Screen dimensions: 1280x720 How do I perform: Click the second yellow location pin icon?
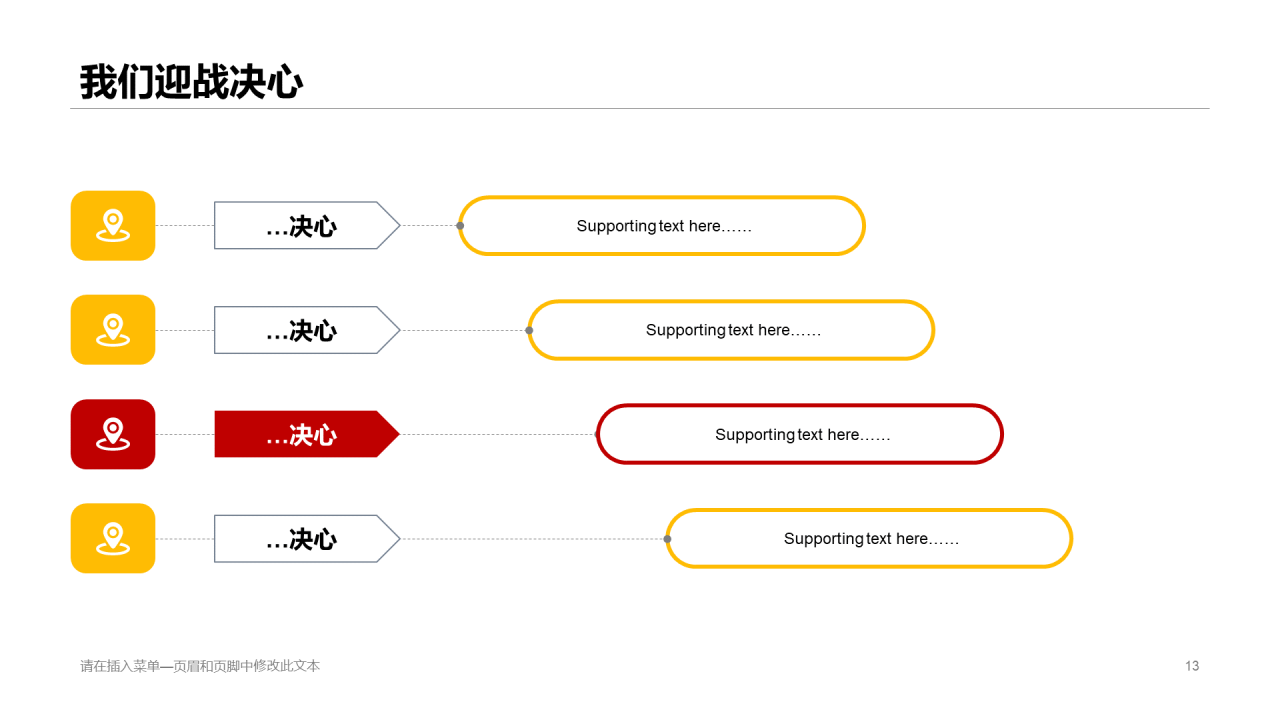click(113, 330)
